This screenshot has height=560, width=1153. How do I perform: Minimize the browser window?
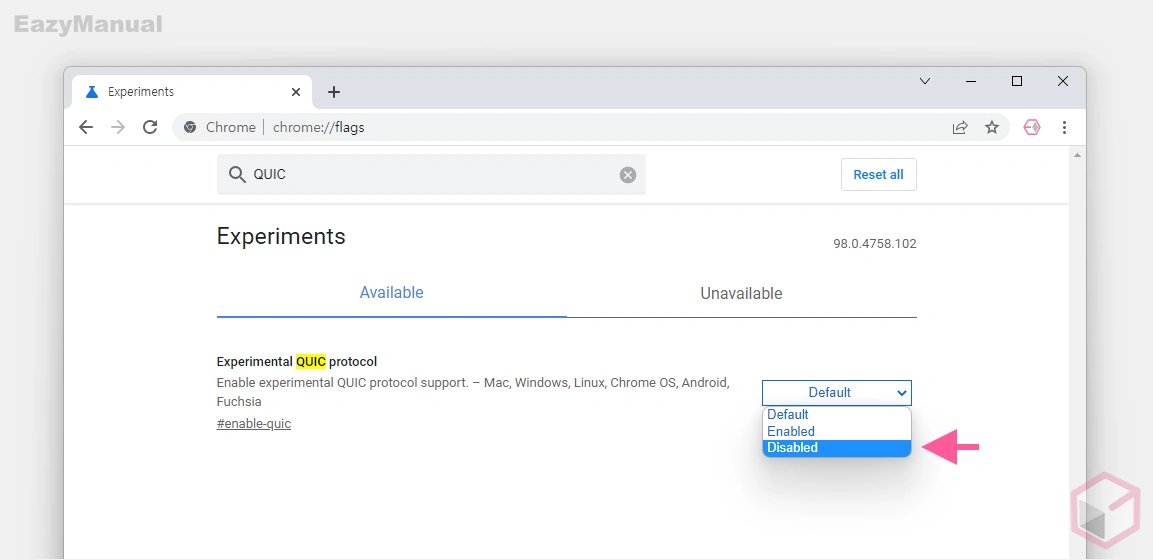point(971,82)
